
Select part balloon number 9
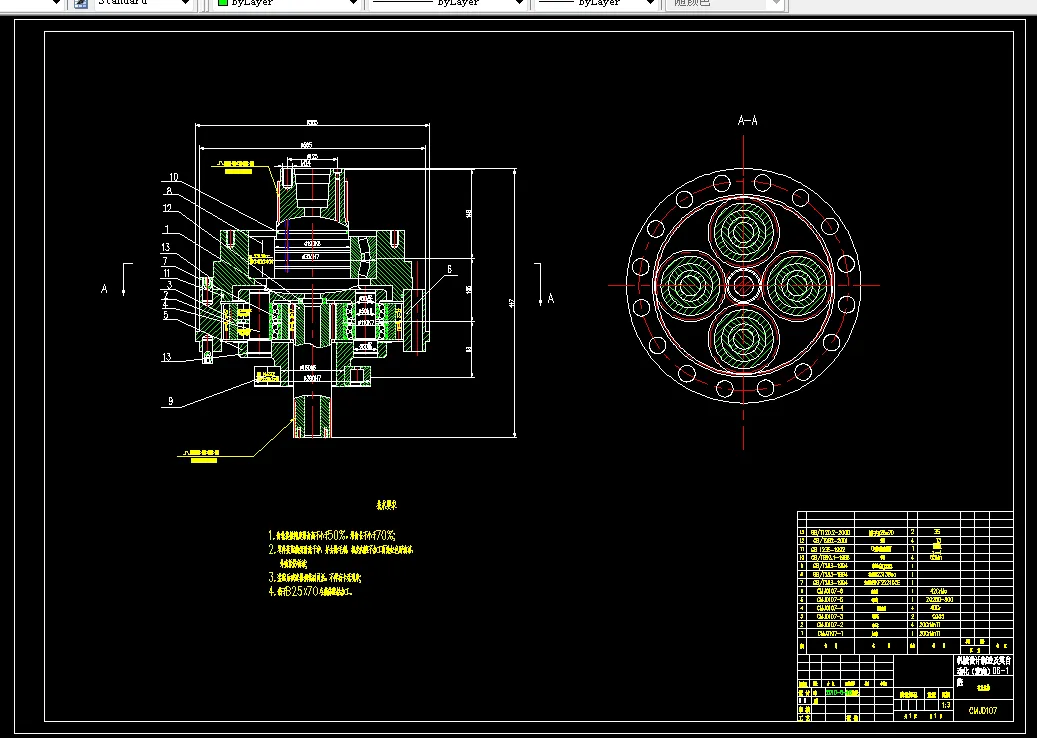coord(171,401)
